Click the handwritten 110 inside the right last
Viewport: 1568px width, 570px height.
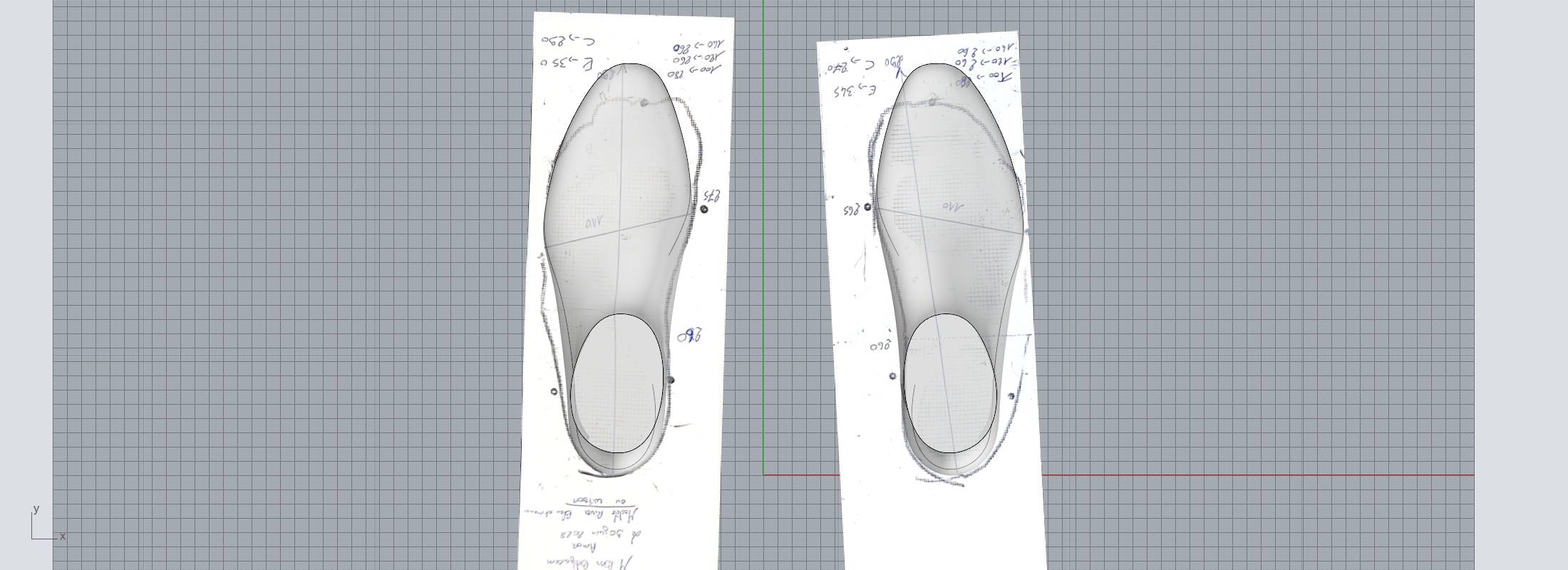(951, 207)
